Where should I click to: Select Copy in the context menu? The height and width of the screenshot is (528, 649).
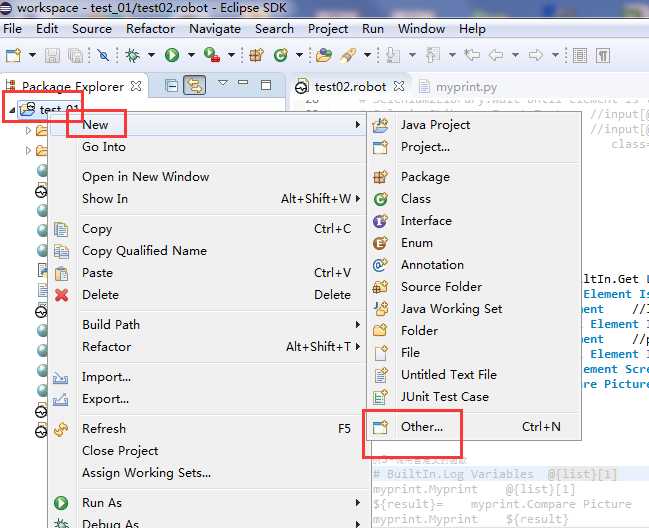point(208,229)
